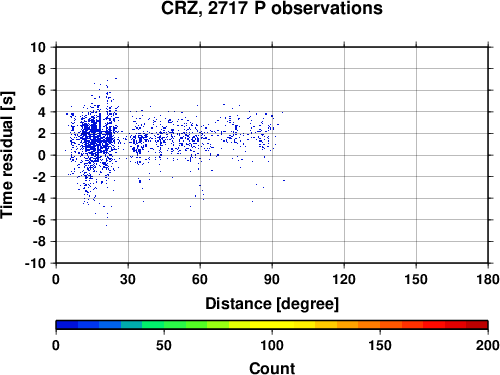Click the 'Time residual [s]' y-axis label

[7, 155]
